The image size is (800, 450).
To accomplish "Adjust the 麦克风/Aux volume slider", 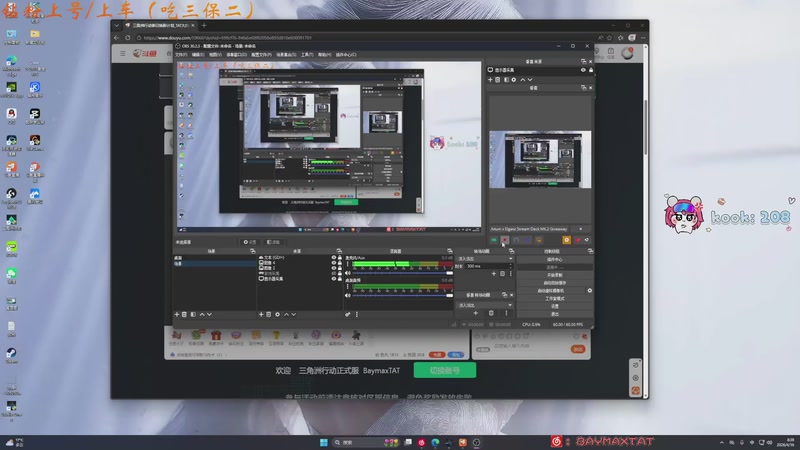I will point(403,273).
